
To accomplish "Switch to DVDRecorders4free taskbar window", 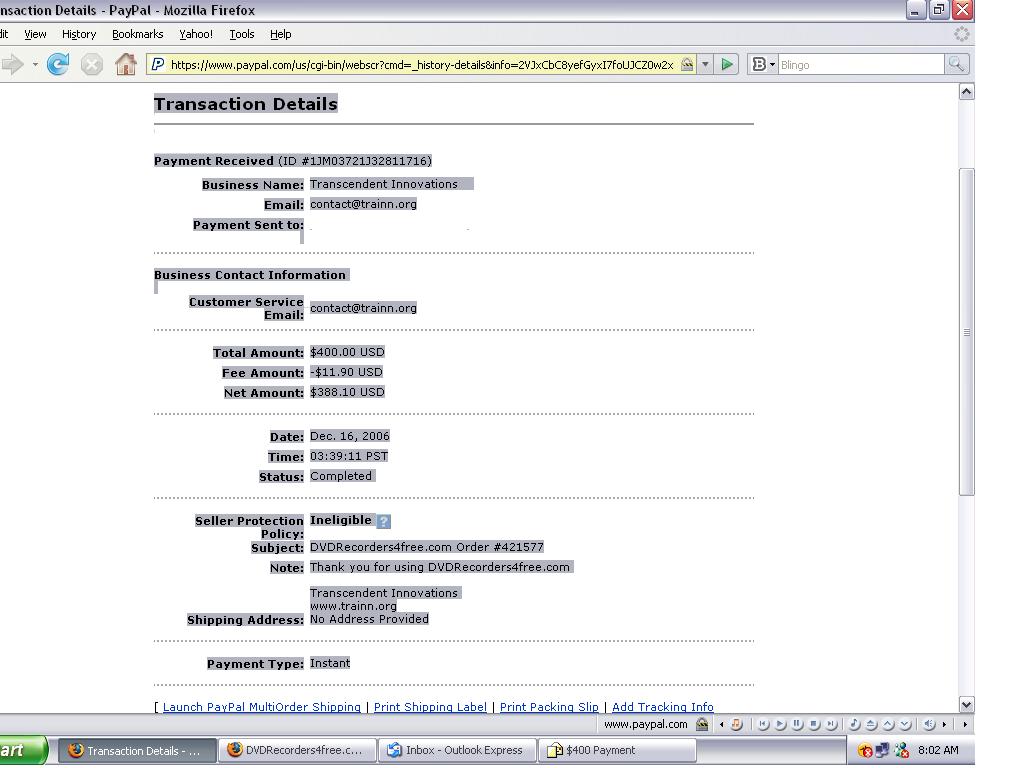I will (297, 750).
